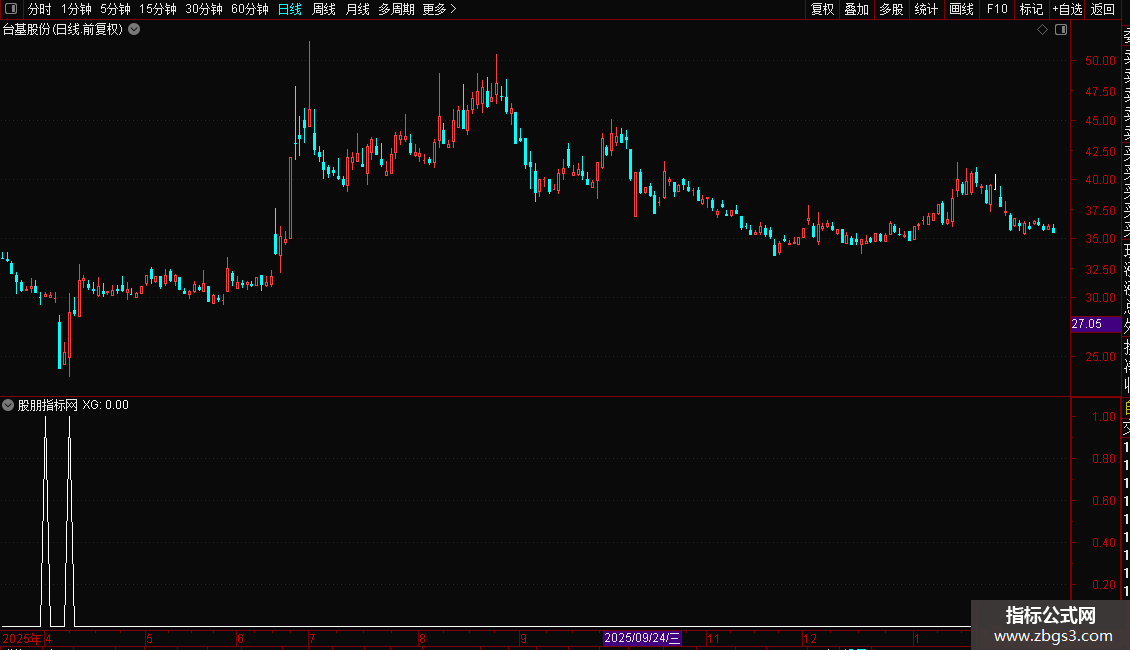Expand the 更多 periods menu
Screen dimensions: 1130x650
(x=440, y=9)
